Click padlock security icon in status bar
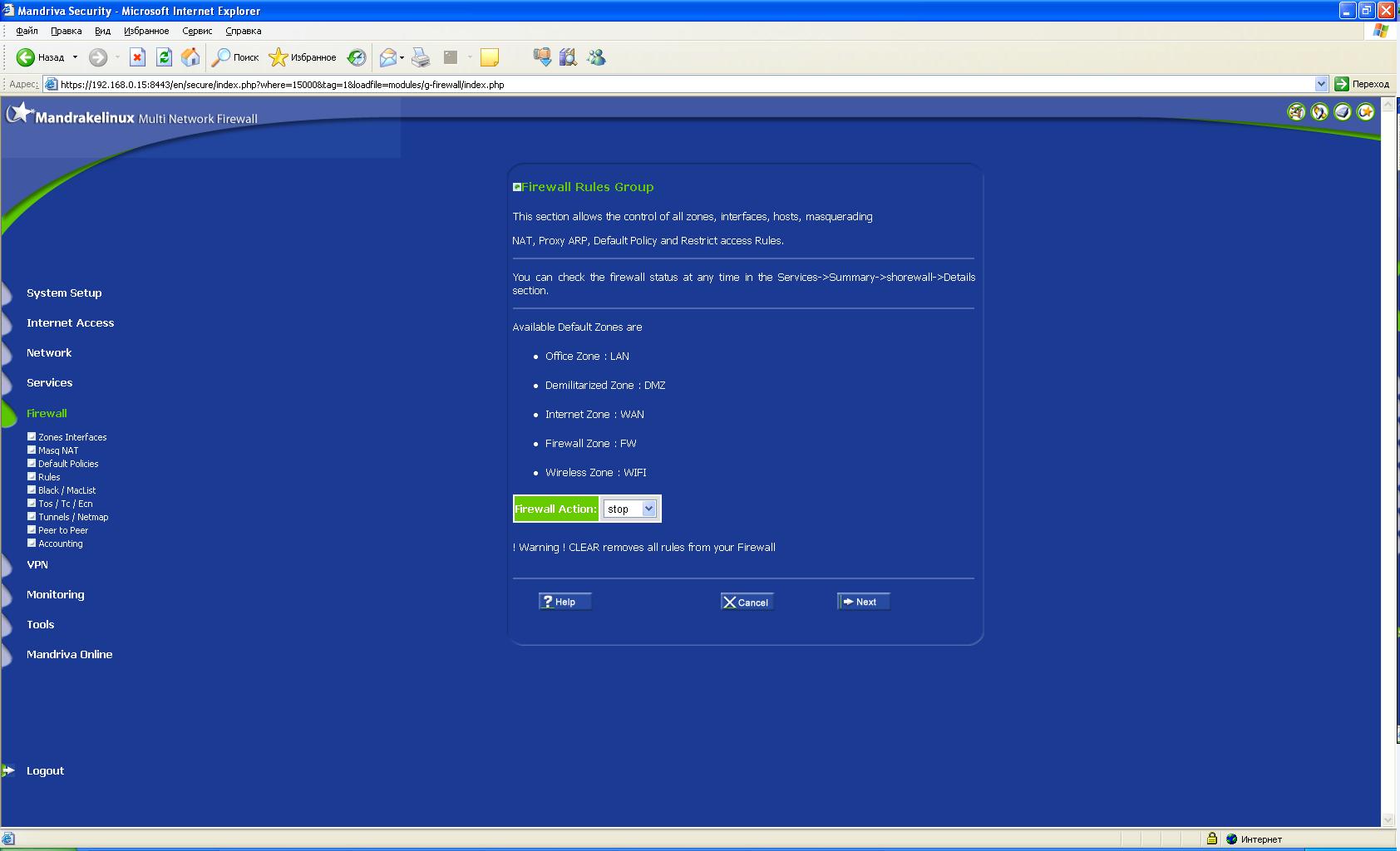This screenshot has width=1400, height=851. coord(1212,839)
